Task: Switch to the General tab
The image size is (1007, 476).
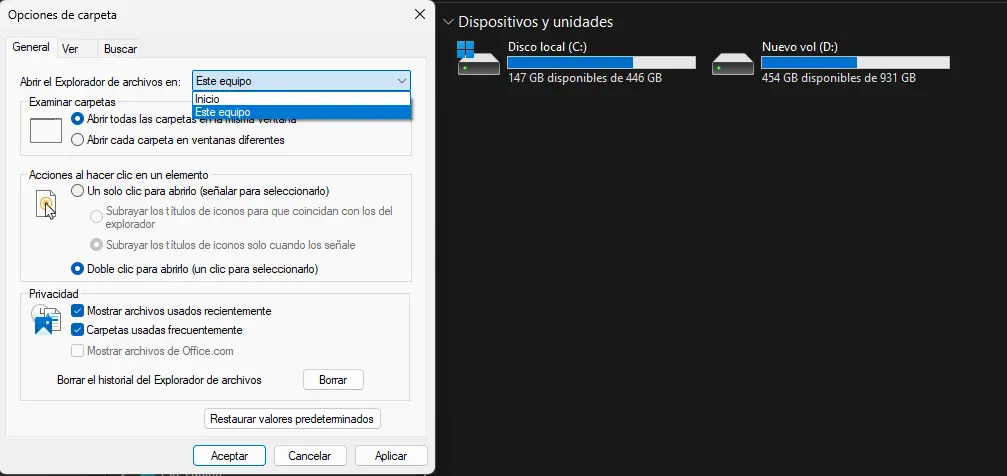Action: coord(31,47)
